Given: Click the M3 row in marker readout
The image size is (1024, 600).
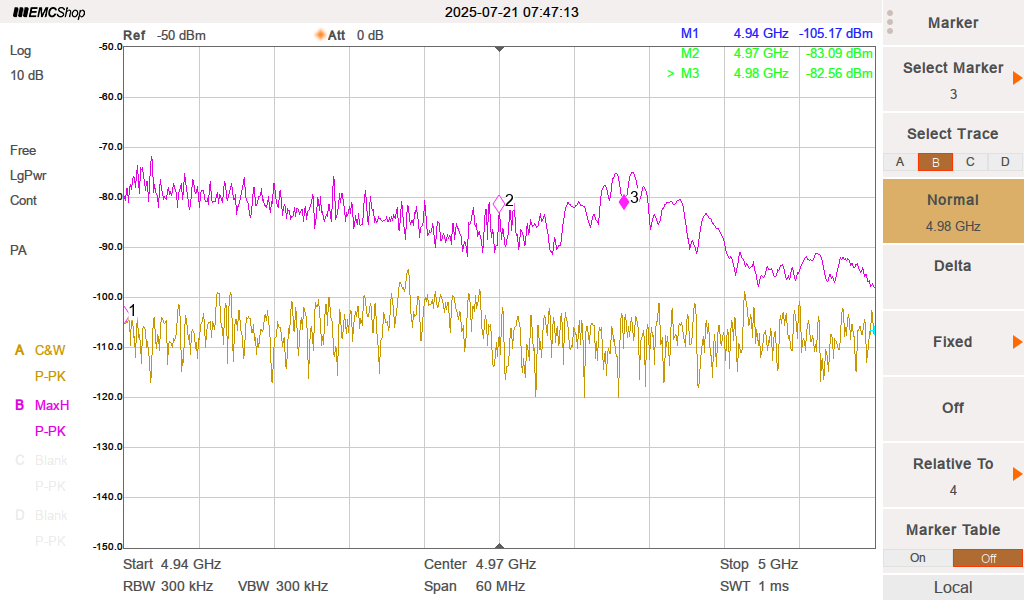Looking at the screenshot, I should point(770,74).
